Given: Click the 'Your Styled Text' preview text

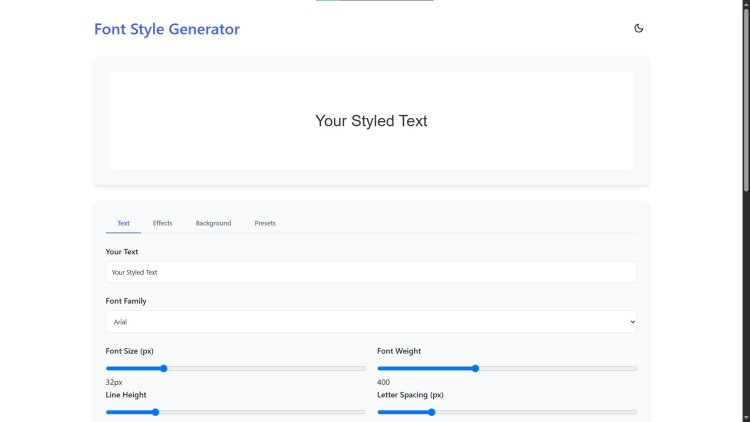Looking at the screenshot, I should [x=371, y=121].
